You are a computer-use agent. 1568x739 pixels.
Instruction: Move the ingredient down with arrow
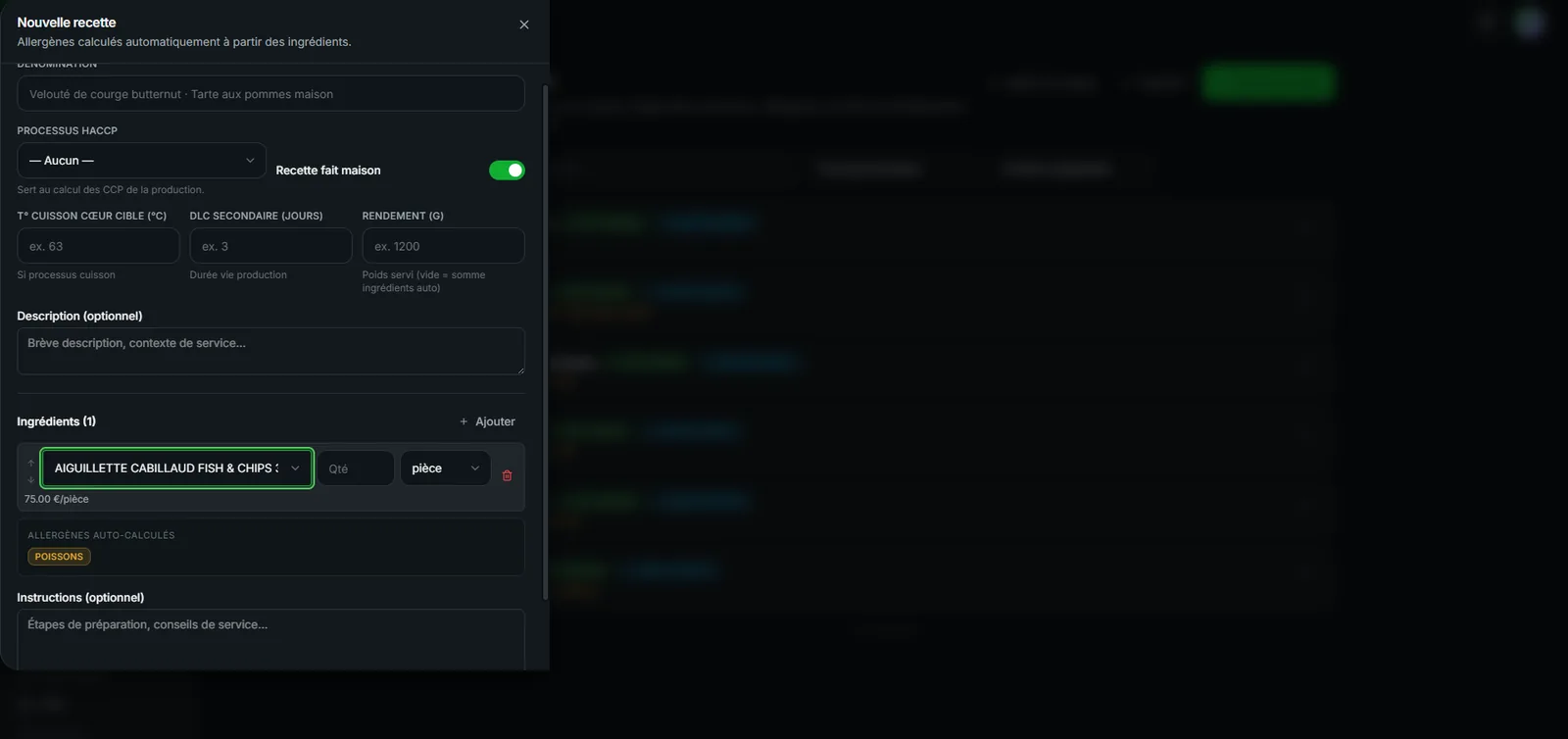(31, 480)
